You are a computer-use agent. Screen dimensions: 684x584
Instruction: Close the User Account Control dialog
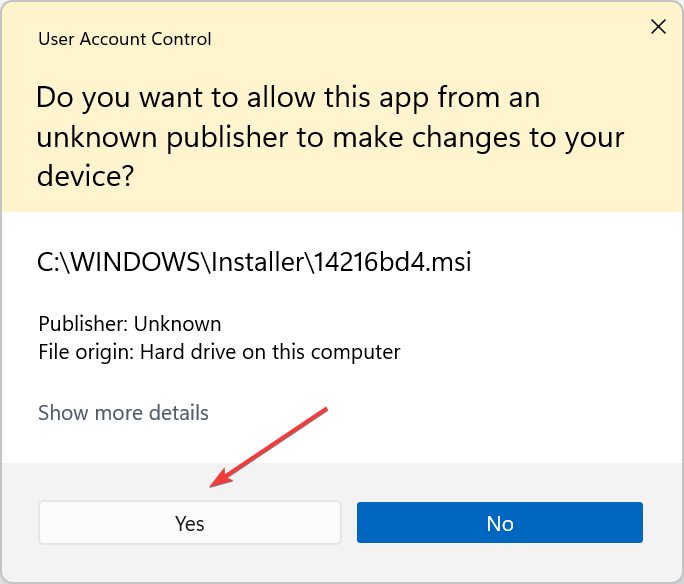tap(658, 27)
